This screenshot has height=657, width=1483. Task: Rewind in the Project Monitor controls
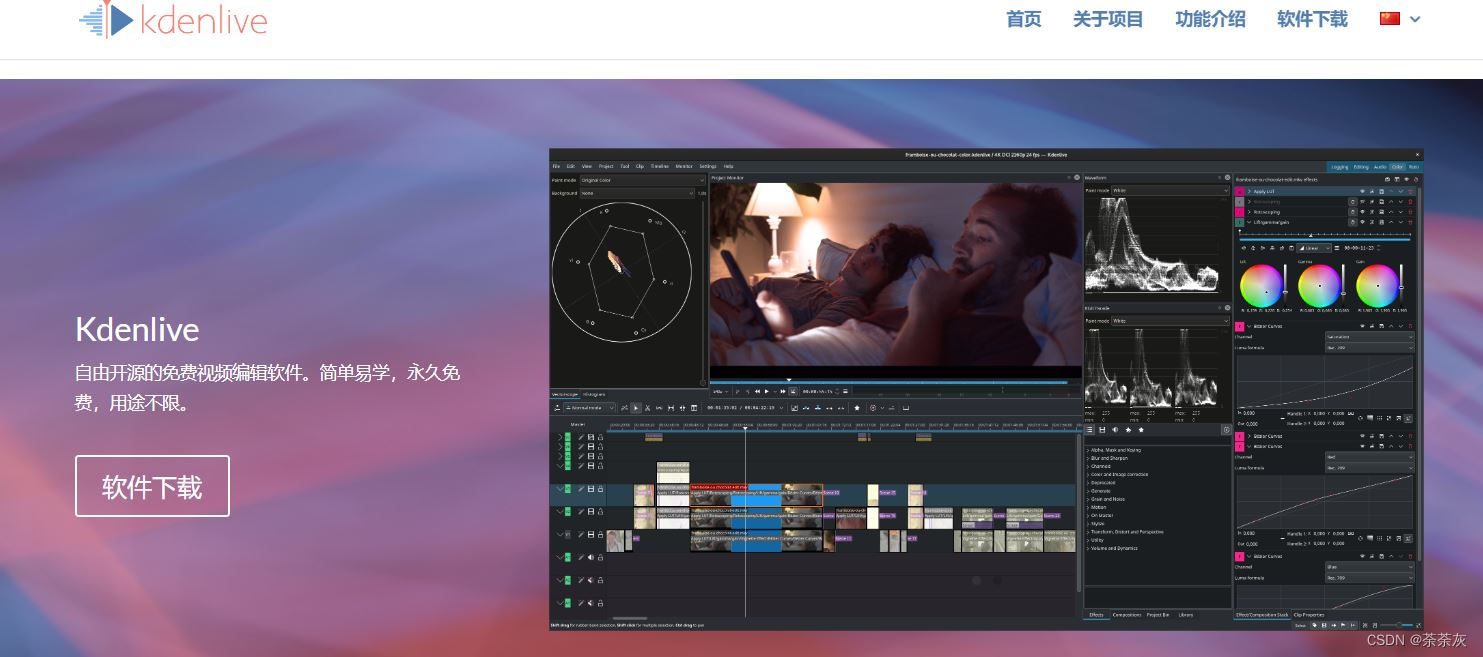coord(757,391)
